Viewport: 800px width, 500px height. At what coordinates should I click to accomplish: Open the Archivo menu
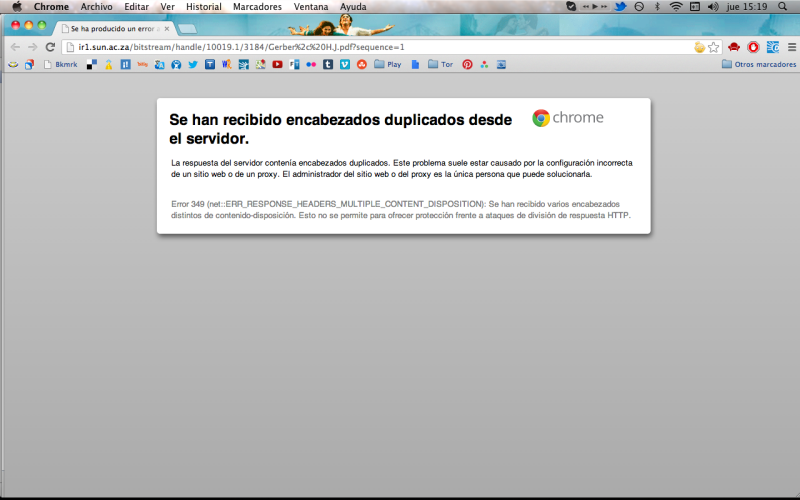[x=97, y=6]
